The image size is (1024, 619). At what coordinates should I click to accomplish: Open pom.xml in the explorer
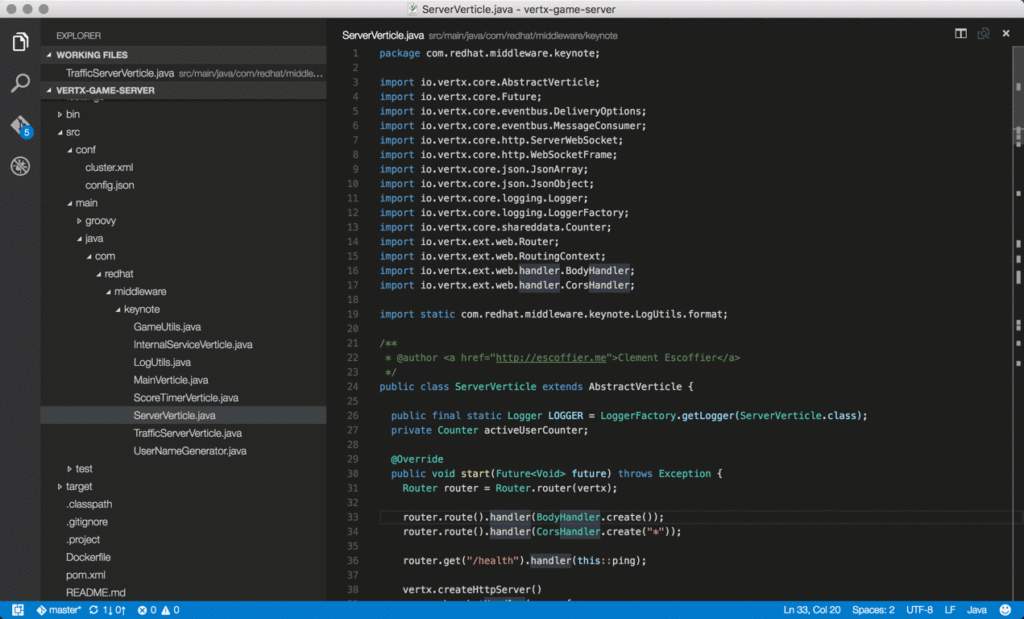[85, 575]
